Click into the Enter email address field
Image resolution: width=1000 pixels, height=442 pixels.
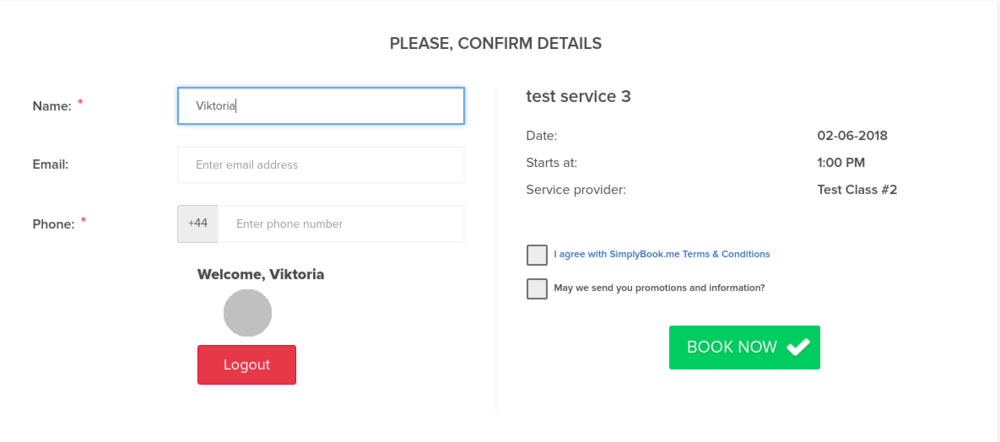coord(320,165)
